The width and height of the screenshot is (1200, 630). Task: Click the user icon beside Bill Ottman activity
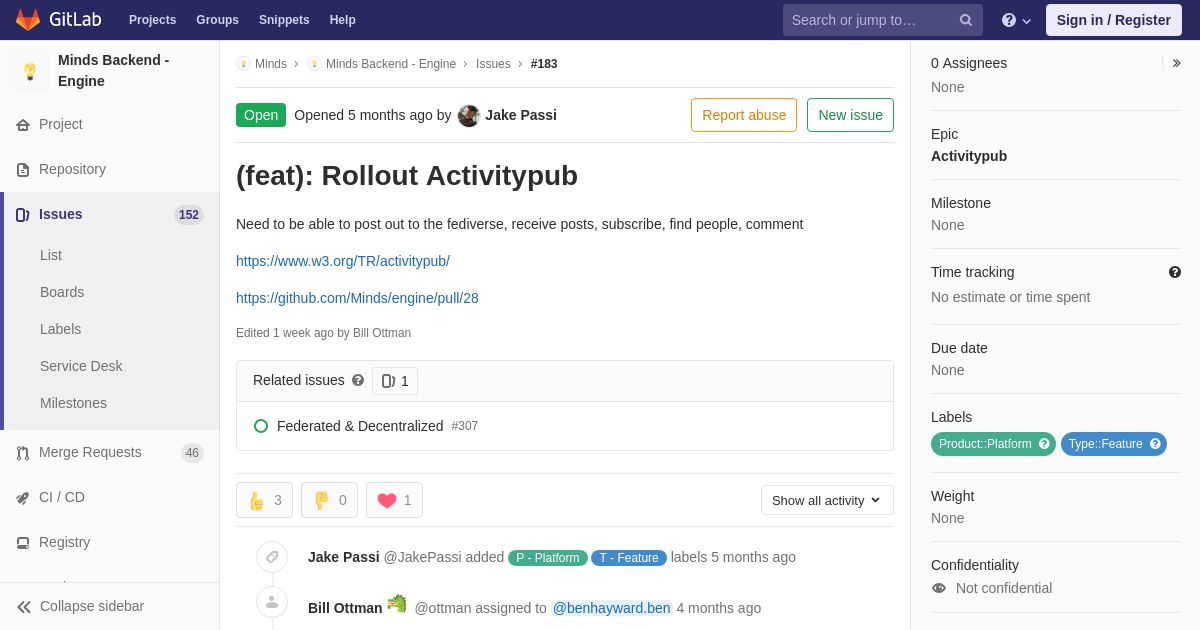point(272,602)
